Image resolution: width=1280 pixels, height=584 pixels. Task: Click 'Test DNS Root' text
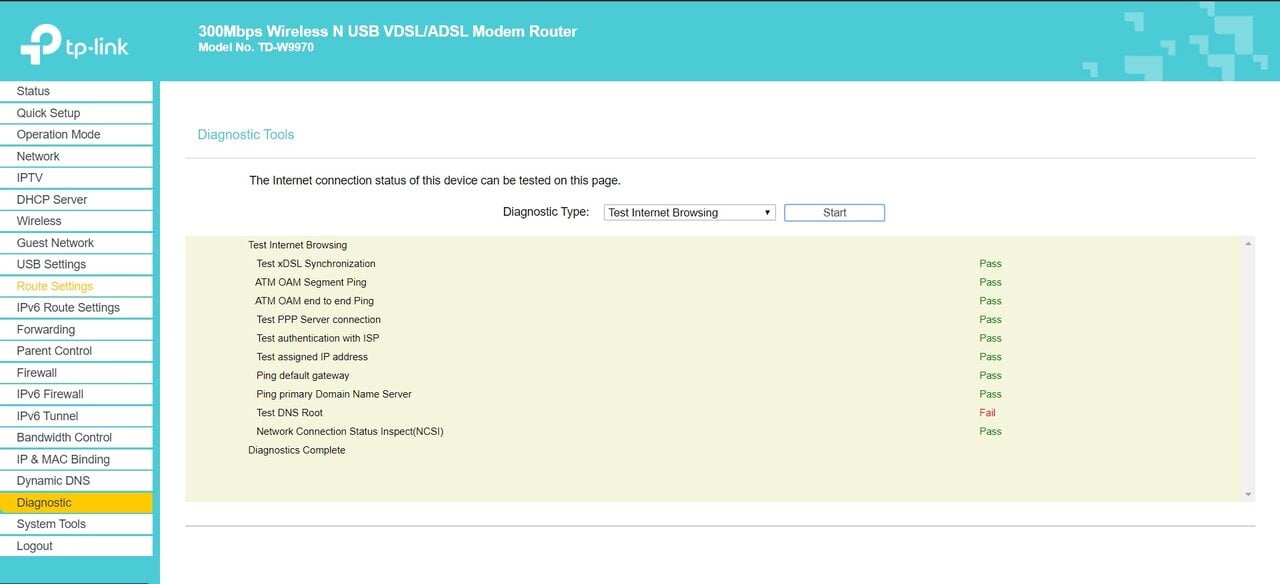(x=290, y=413)
